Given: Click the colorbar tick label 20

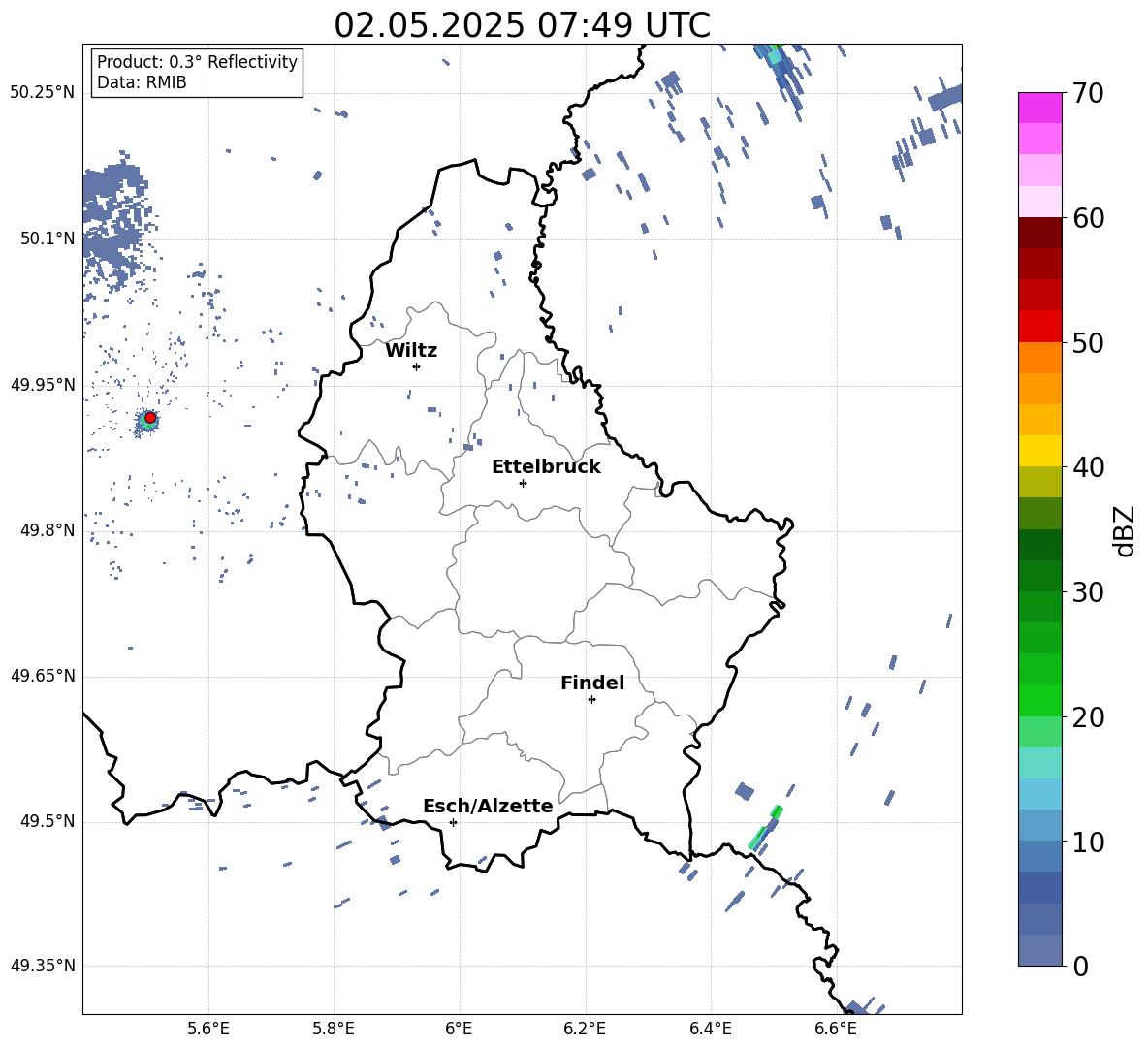Looking at the screenshot, I should 1088,717.
